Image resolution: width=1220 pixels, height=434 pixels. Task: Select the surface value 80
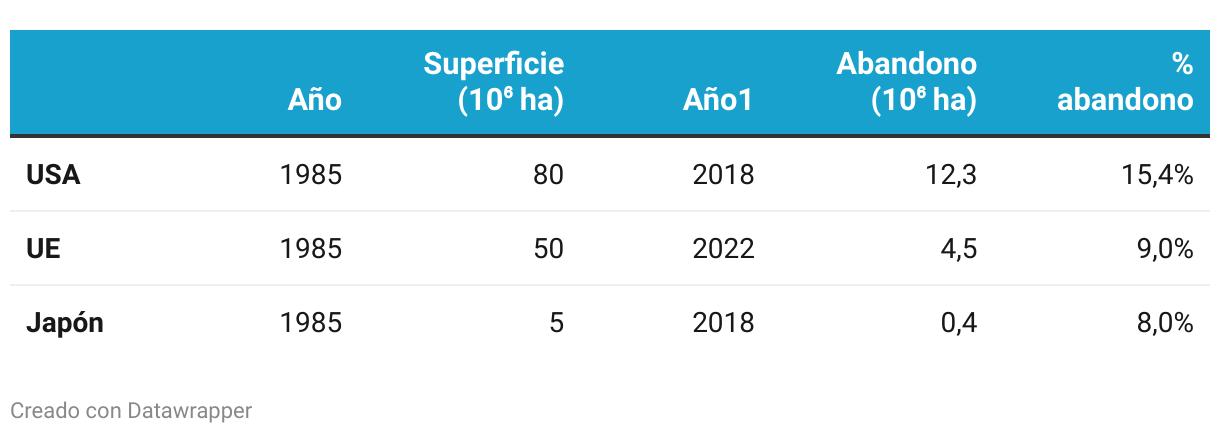(x=548, y=175)
